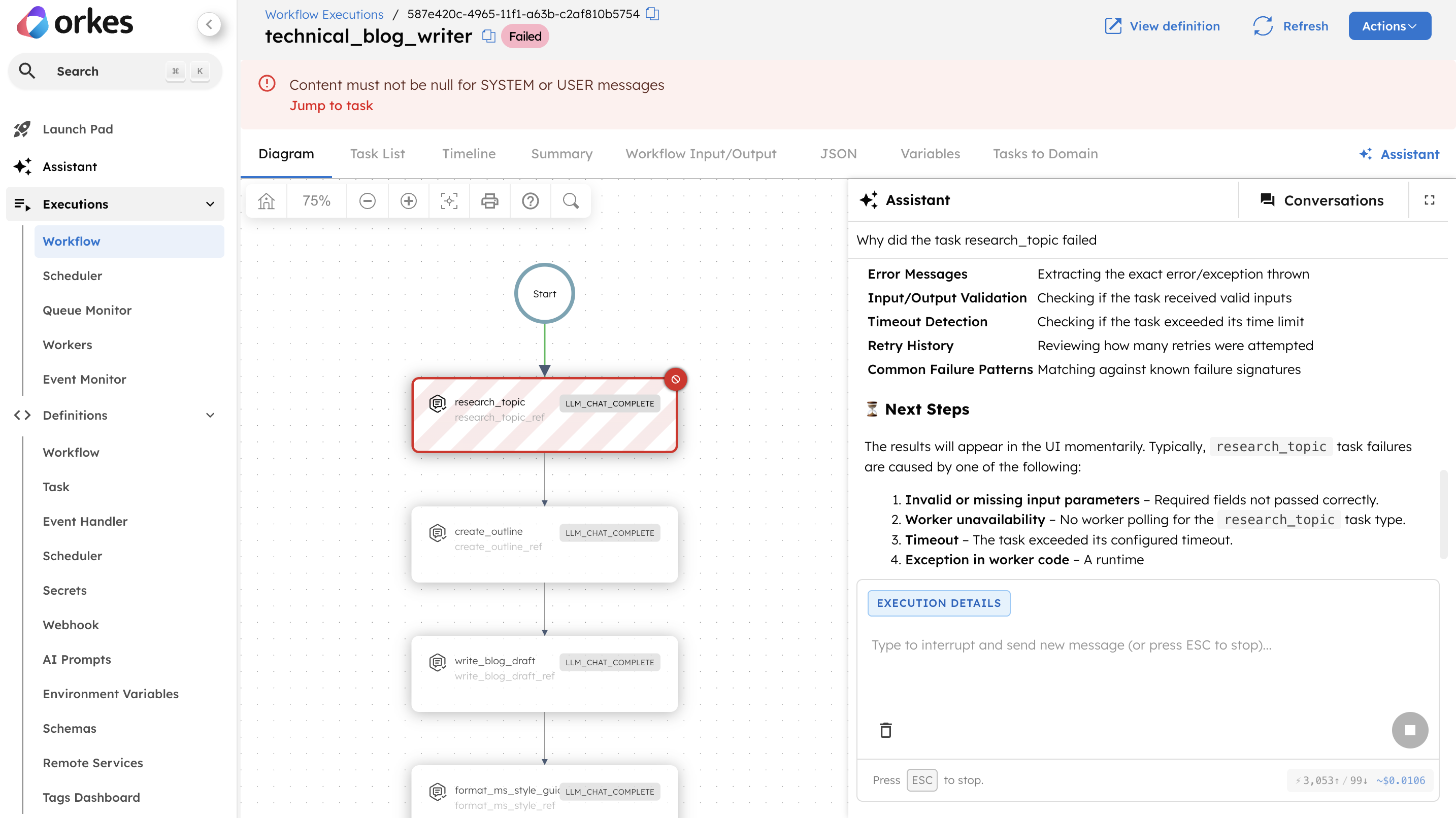Open Schemas page
Viewport: 1456px width, 818px height.
[x=70, y=728]
